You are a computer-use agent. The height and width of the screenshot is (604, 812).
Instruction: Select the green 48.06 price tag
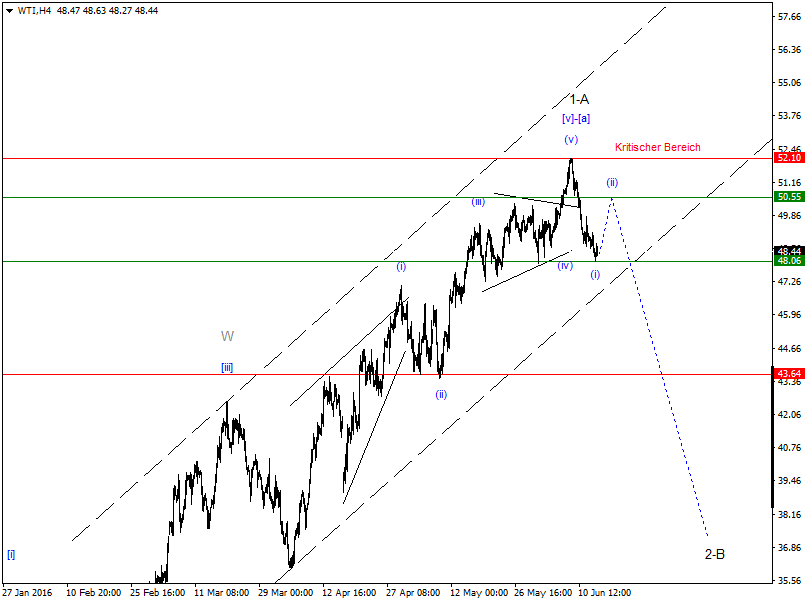point(790,261)
